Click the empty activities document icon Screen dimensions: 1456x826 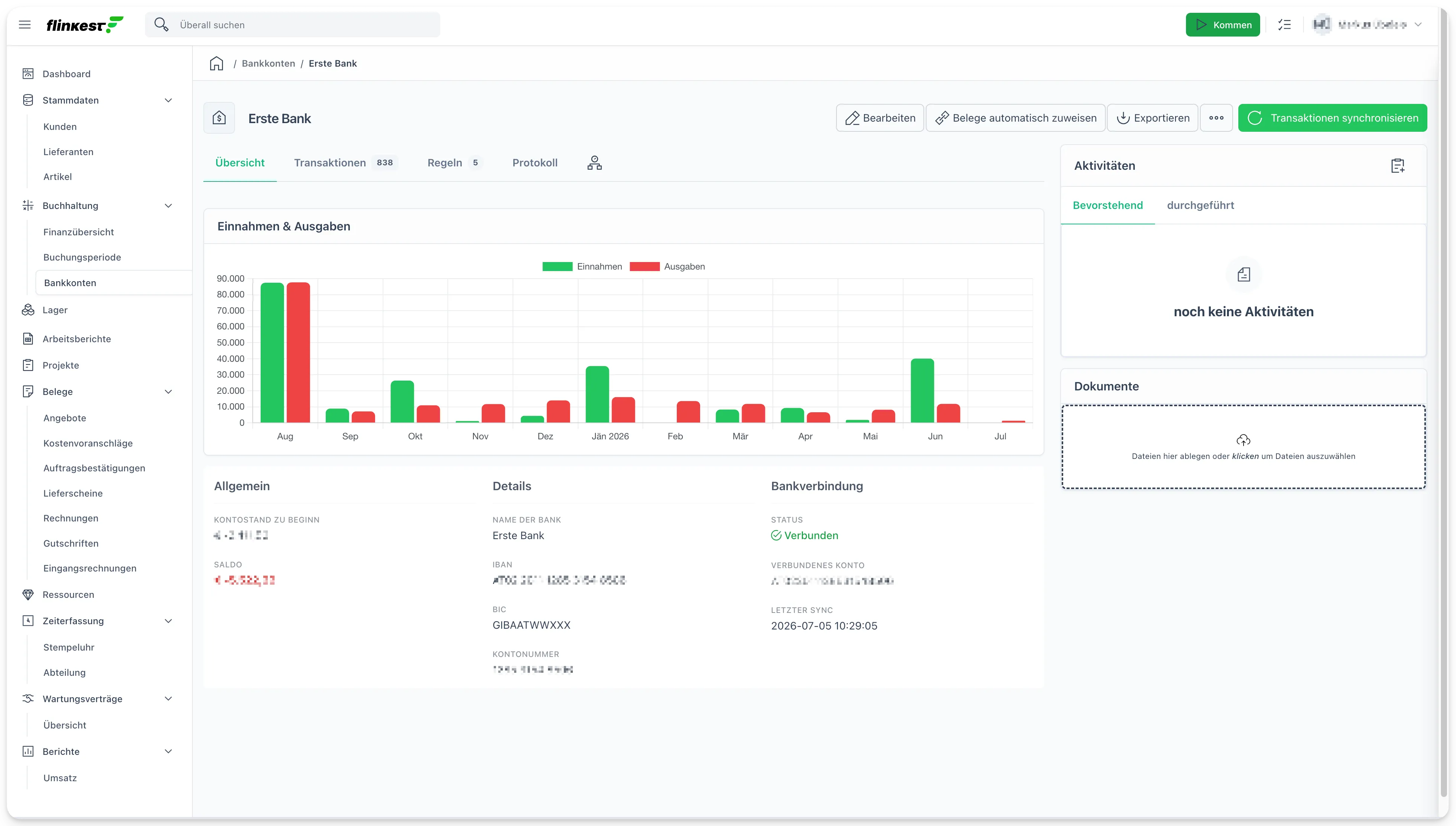[1243, 274]
